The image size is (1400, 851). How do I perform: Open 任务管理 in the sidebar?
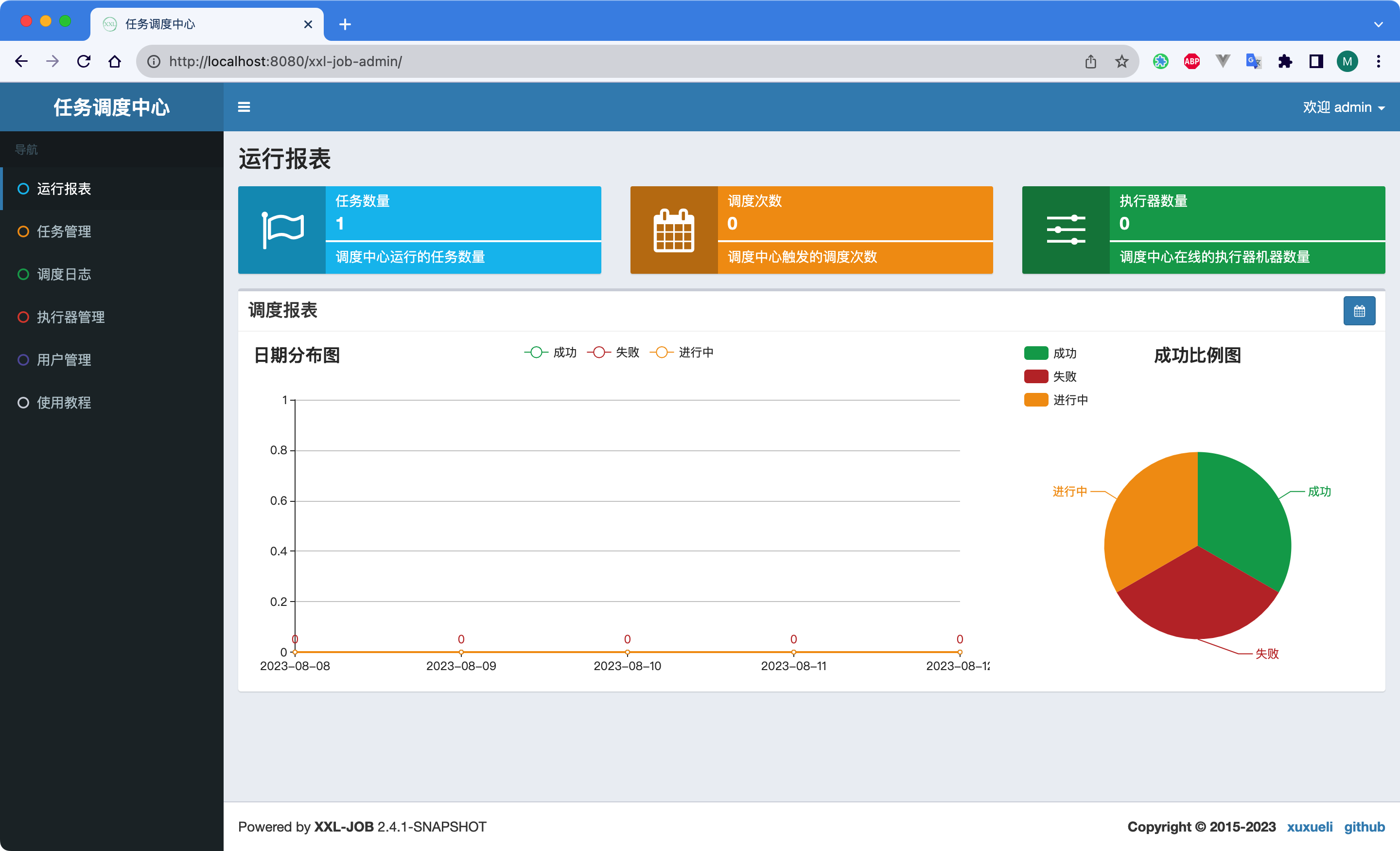pyautogui.click(x=112, y=231)
